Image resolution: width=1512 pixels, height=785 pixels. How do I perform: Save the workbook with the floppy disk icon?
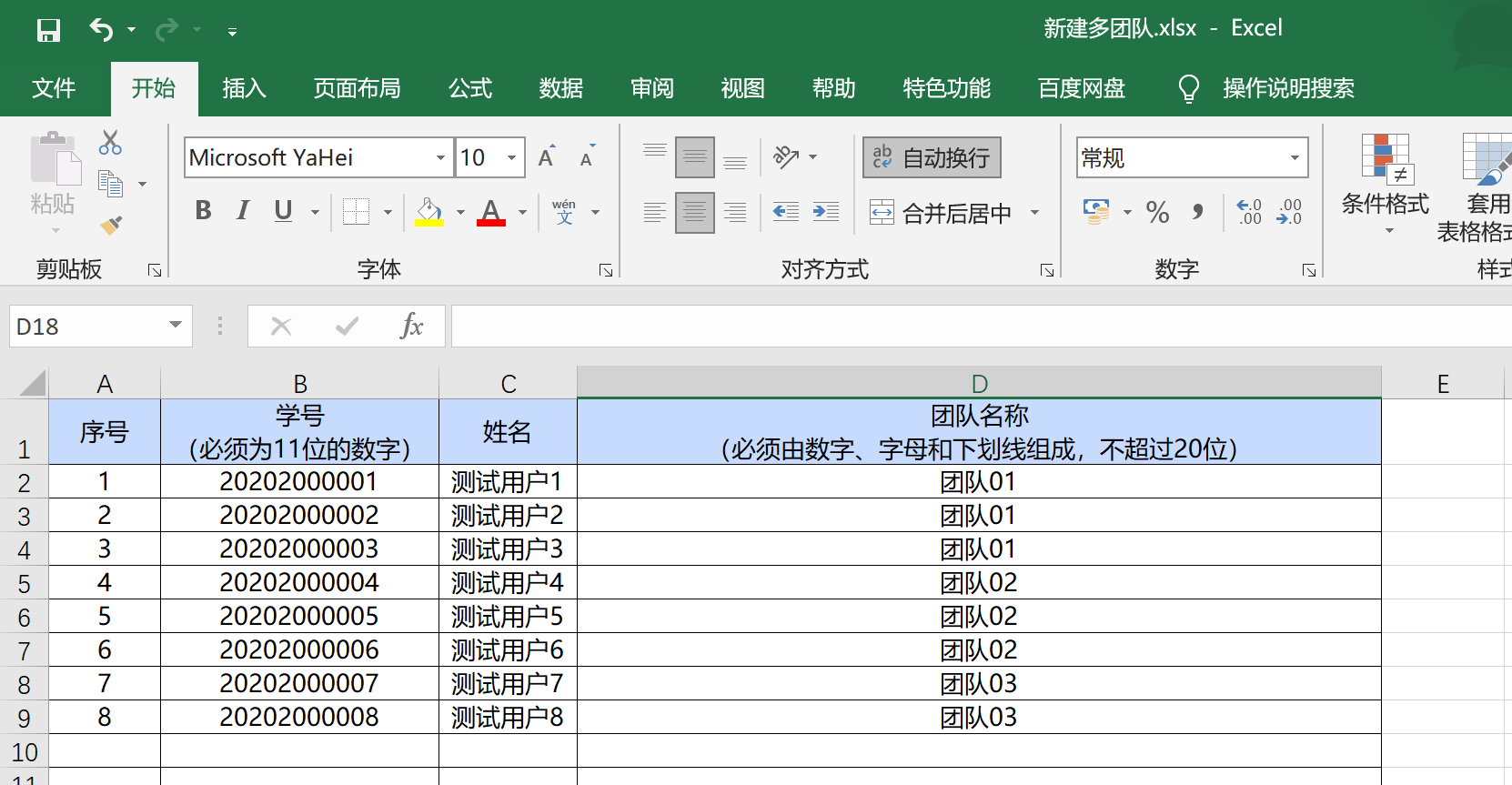click(48, 30)
